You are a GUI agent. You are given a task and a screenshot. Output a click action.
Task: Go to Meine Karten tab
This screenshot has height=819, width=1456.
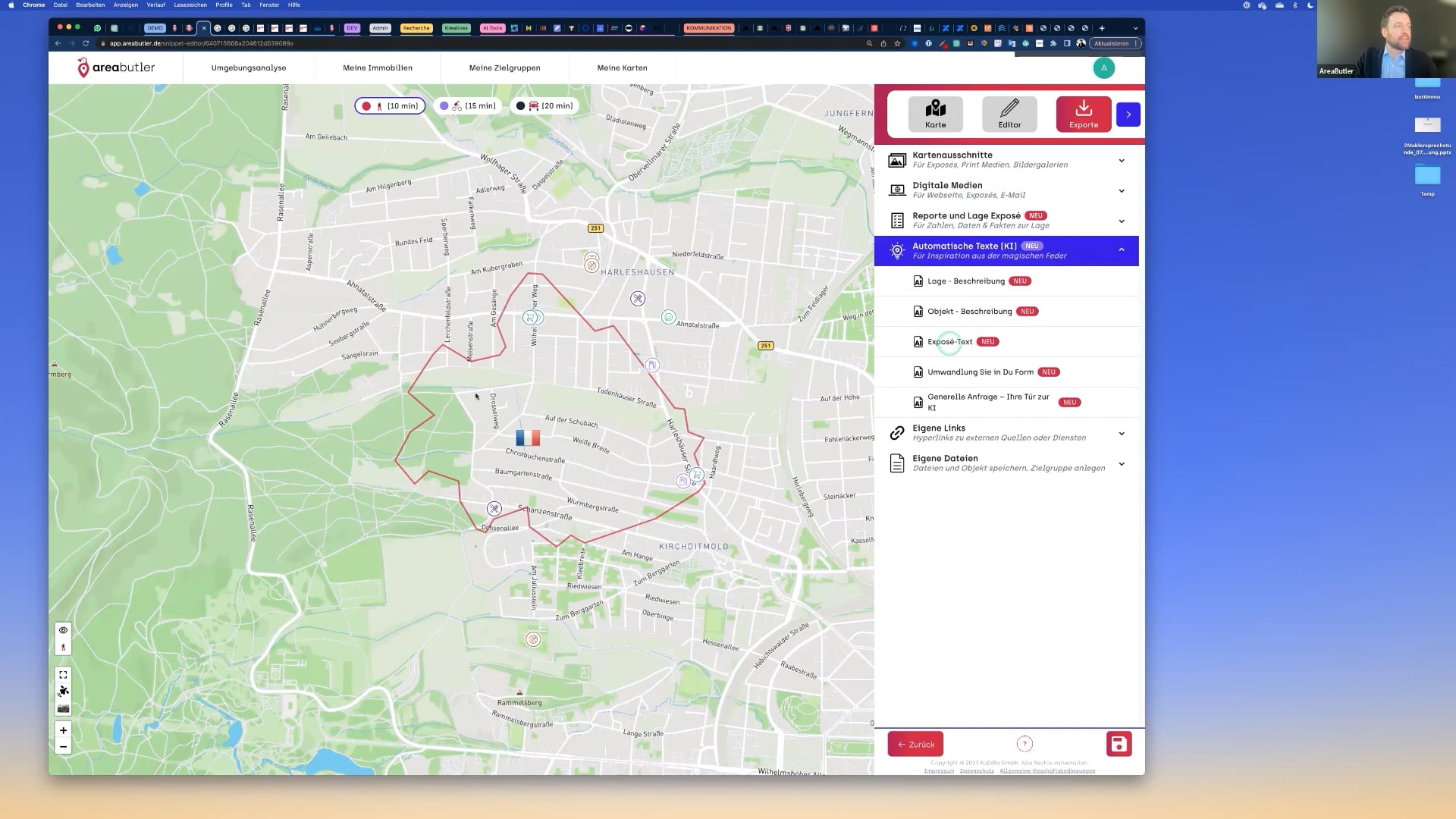tap(623, 68)
